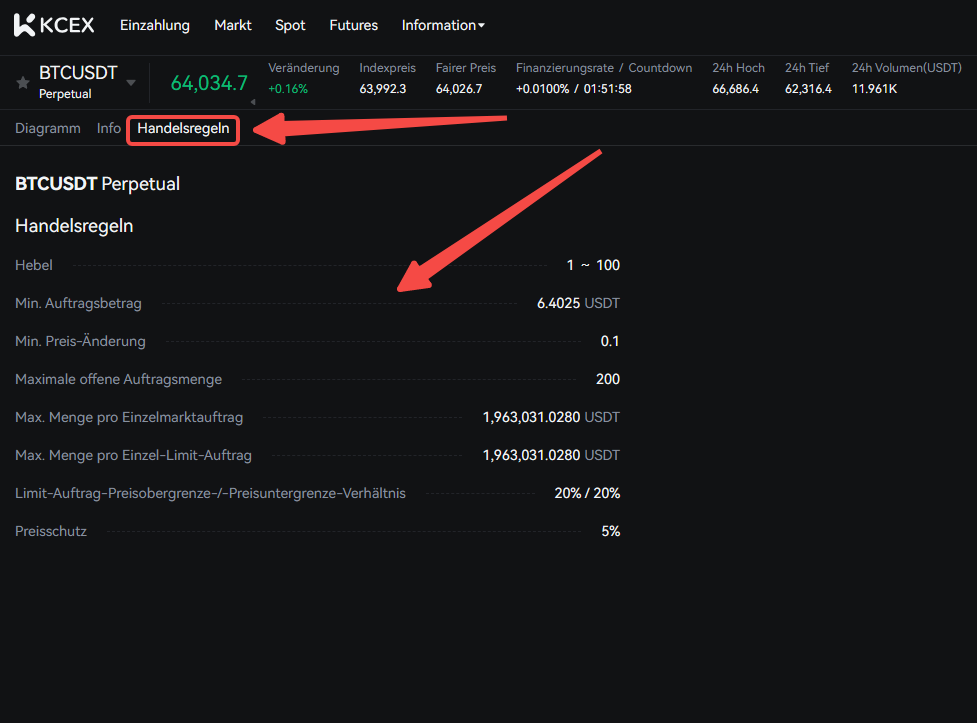The width and height of the screenshot is (977, 723).
Task: Click the Min. Auftragsbetrag value 6.4025
Action: coord(558,303)
